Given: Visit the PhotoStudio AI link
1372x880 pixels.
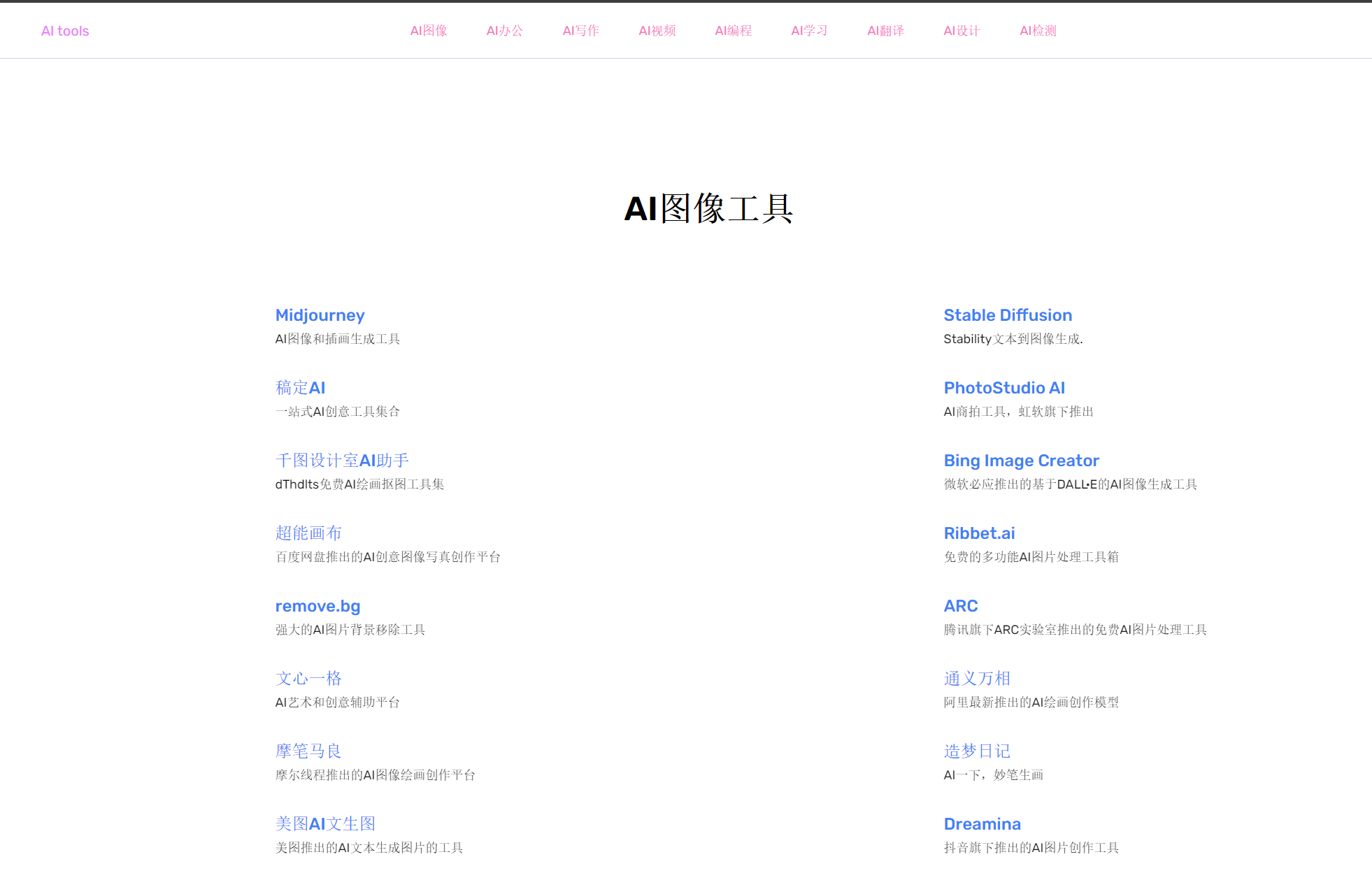Looking at the screenshot, I should click(1005, 388).
